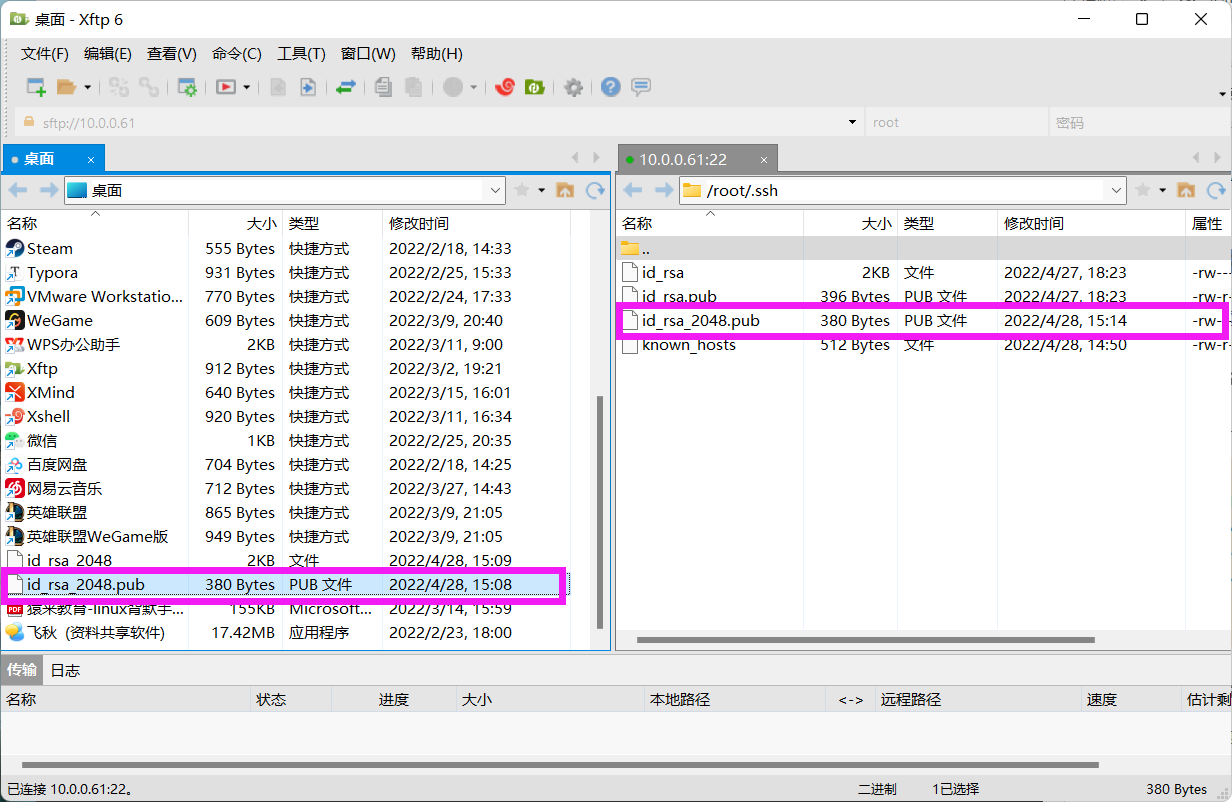Viewport: 1232px width, 802px height.
Task: Click the green Xftp toolbar icon
Action: pyautogui.click(x=535, y=87)
